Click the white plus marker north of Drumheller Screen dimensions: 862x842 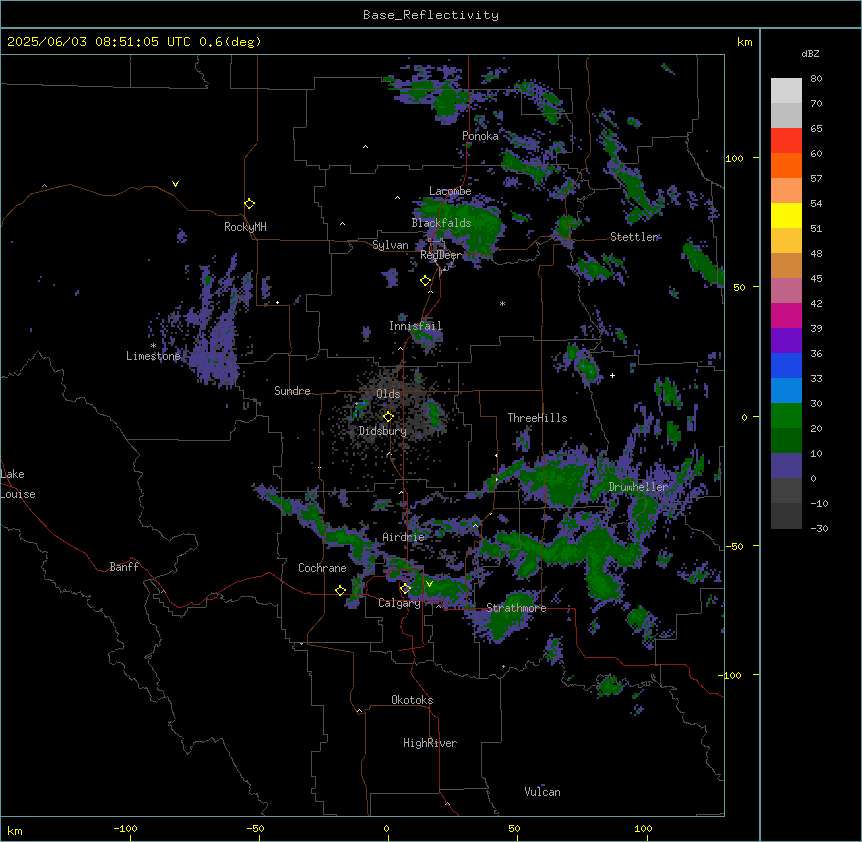pos(612,375)
